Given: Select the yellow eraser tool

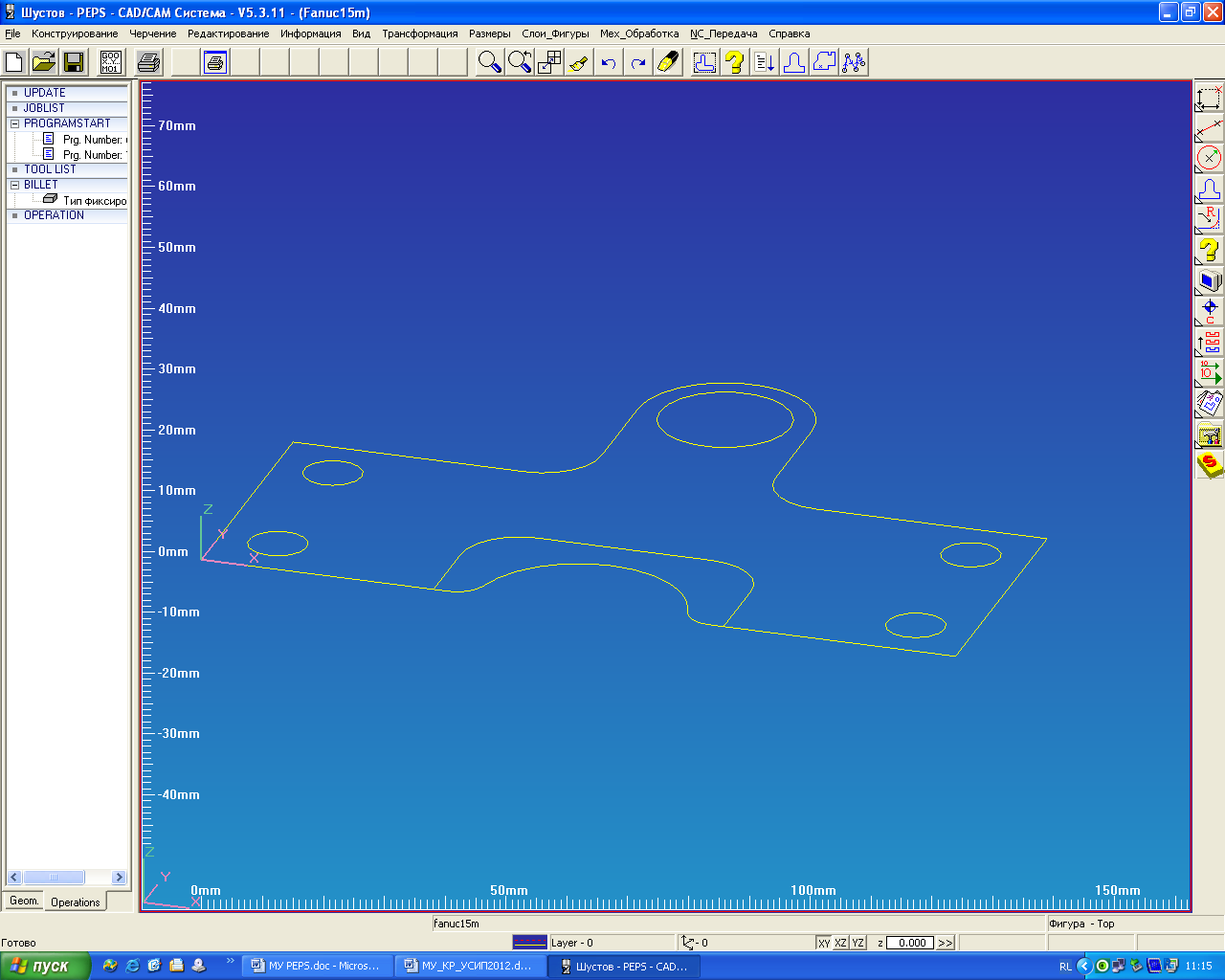Looking at the screenshot, I should pyautogui.click(x=668, y=62).
